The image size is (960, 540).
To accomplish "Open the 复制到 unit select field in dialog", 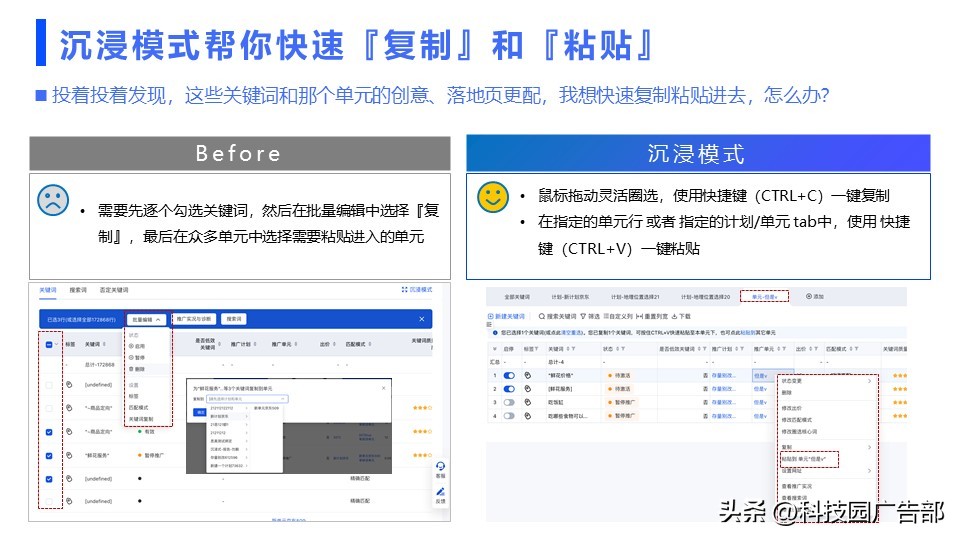I will point(246,399).
